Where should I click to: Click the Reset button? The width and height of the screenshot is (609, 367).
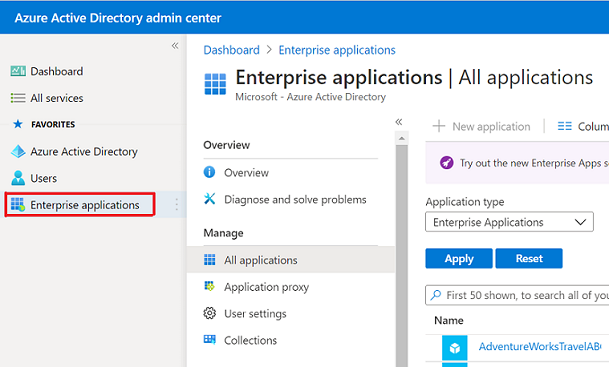pyautogui.click(x=529, y=258)
